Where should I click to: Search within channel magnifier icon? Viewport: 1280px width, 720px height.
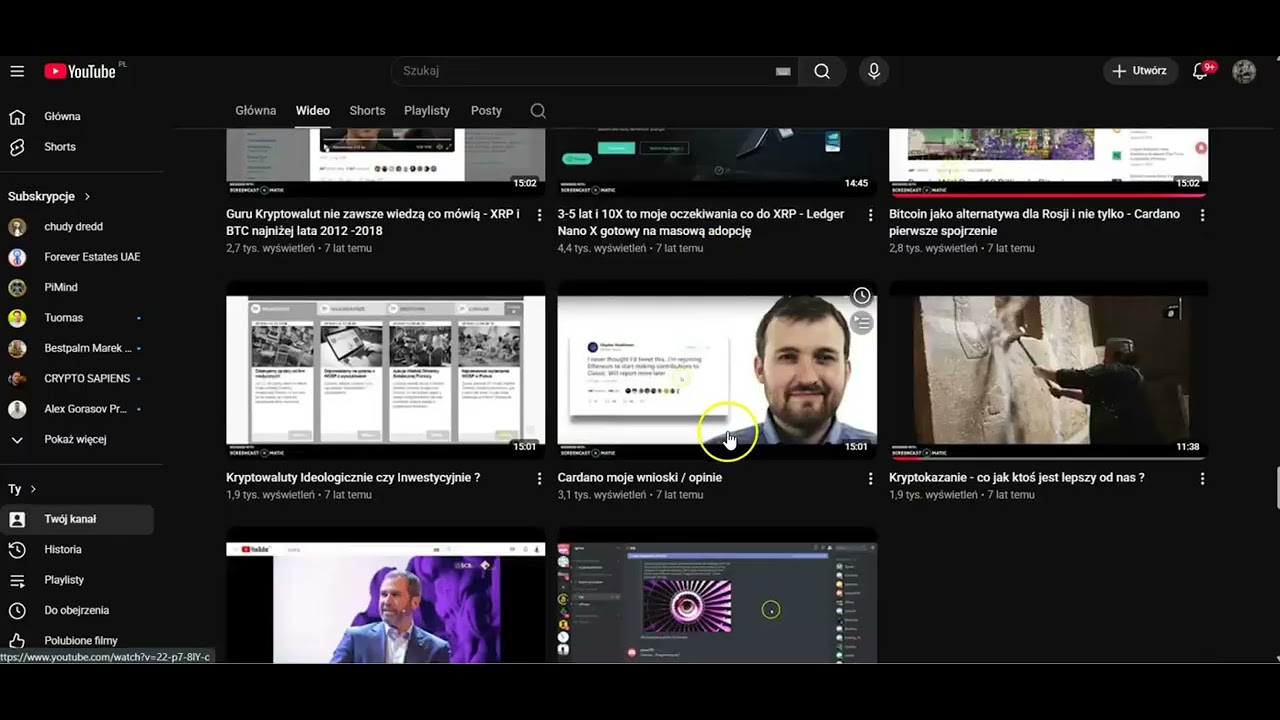[x=538, y=111]
